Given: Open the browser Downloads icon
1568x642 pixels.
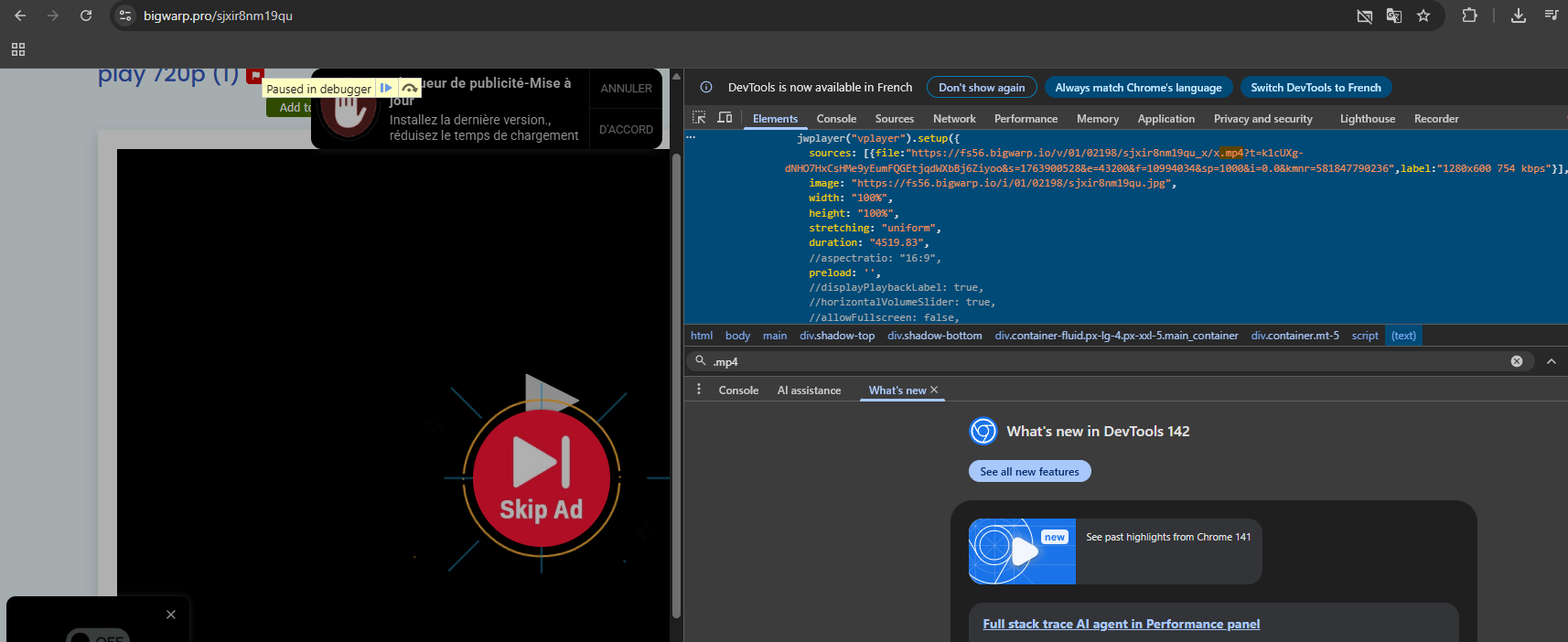Looking at the screenshot, I should [1519, 16].
